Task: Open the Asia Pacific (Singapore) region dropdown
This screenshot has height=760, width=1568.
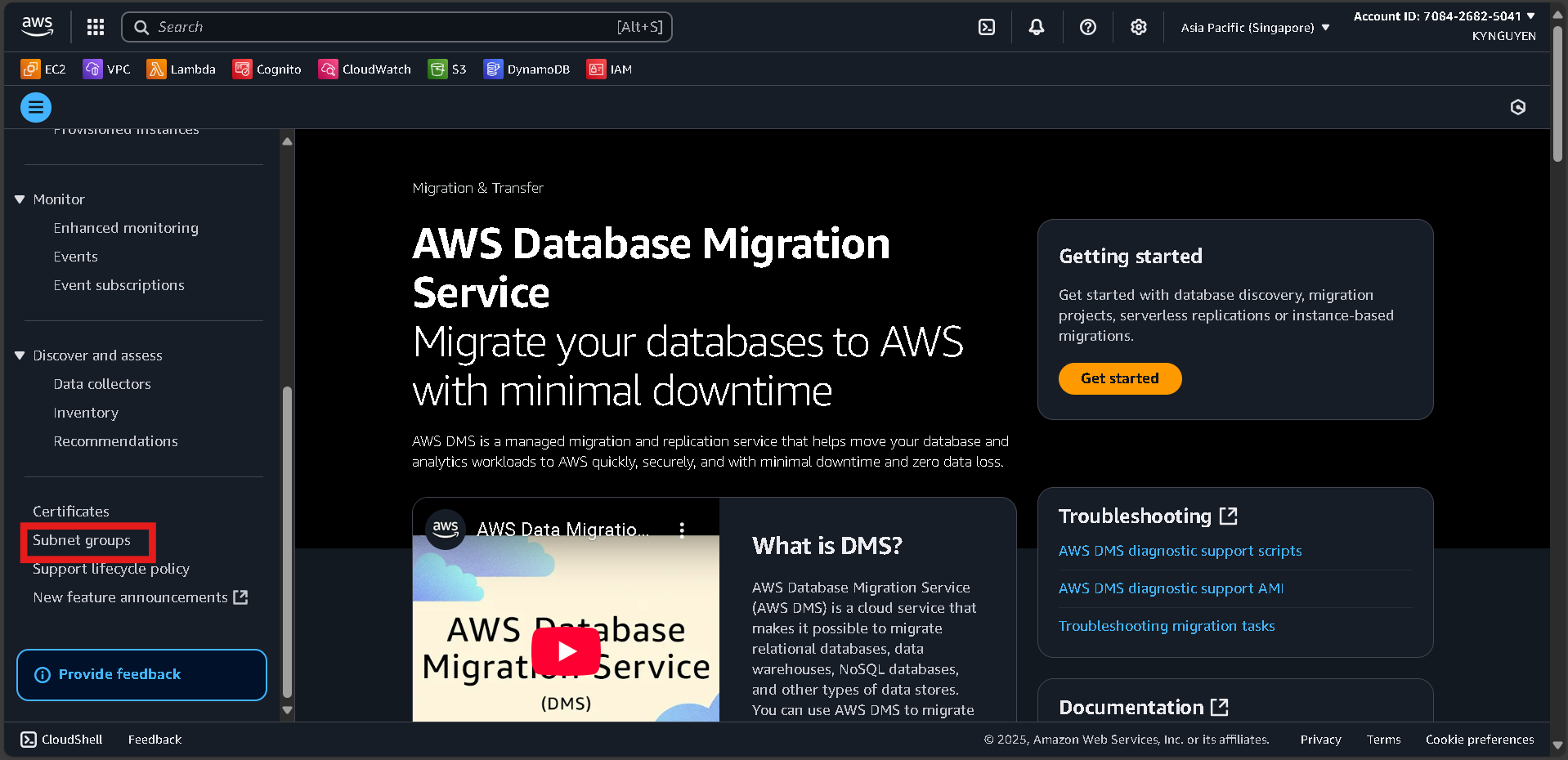Action: click(x=1253, y=26)
